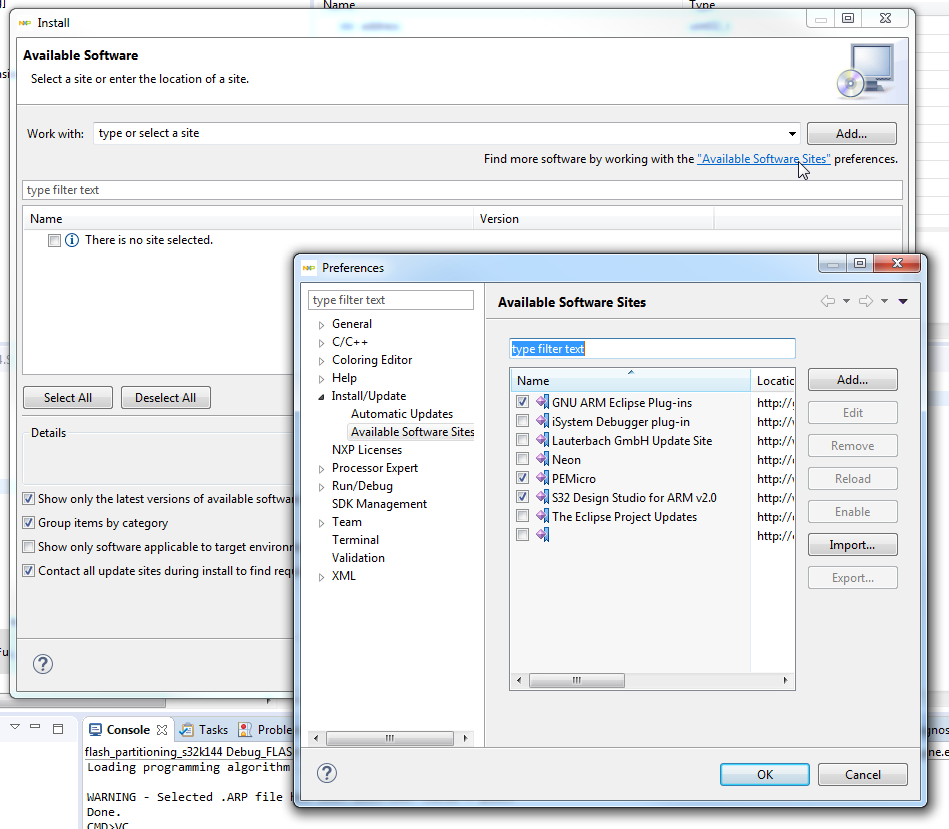Open NXP Licenses preference page

click(367, 450)
